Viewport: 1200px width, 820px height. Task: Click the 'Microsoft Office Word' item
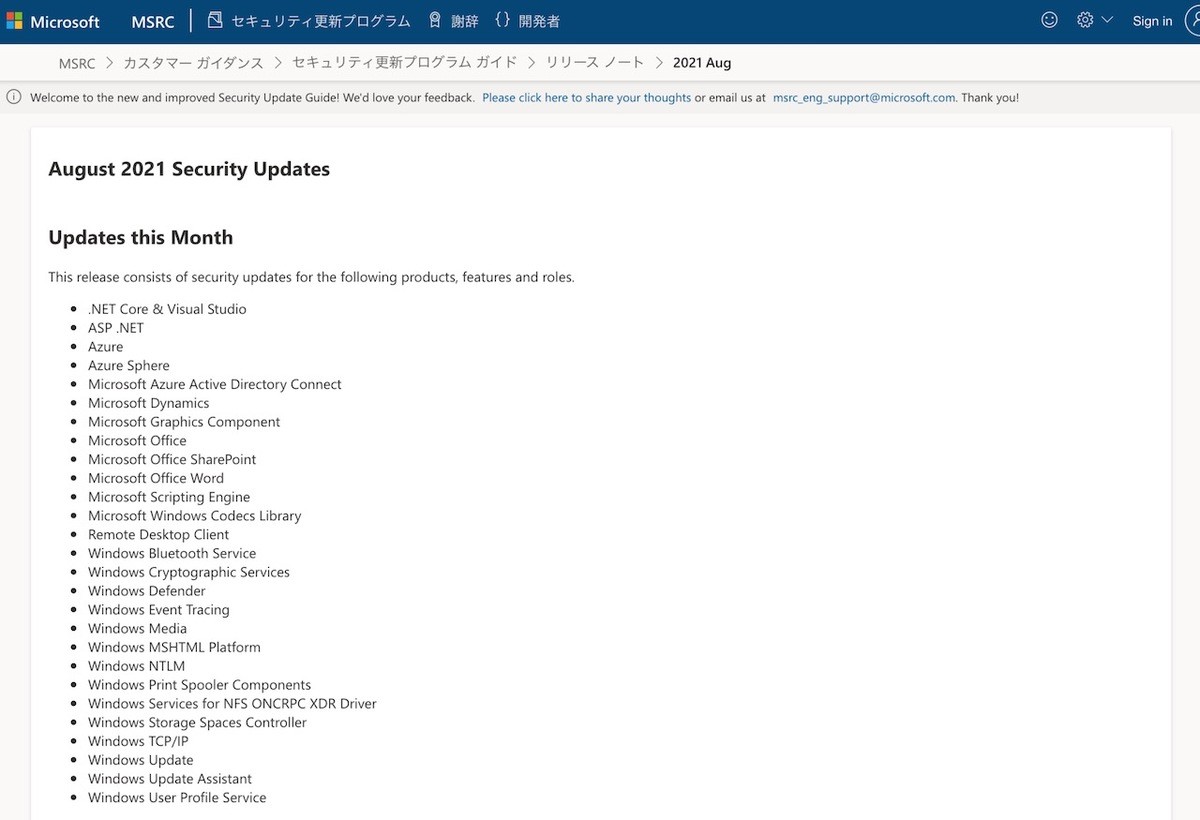tap(156, 478)
